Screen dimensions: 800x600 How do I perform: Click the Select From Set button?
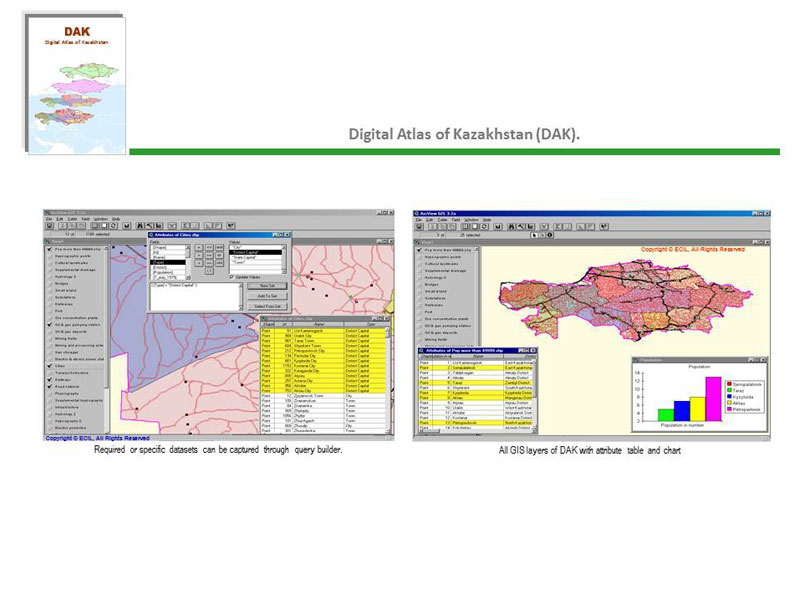(267, 306)
